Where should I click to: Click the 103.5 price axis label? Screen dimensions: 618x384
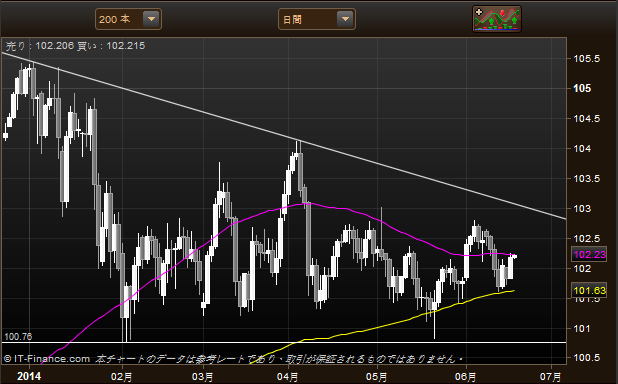coord(586,179)
